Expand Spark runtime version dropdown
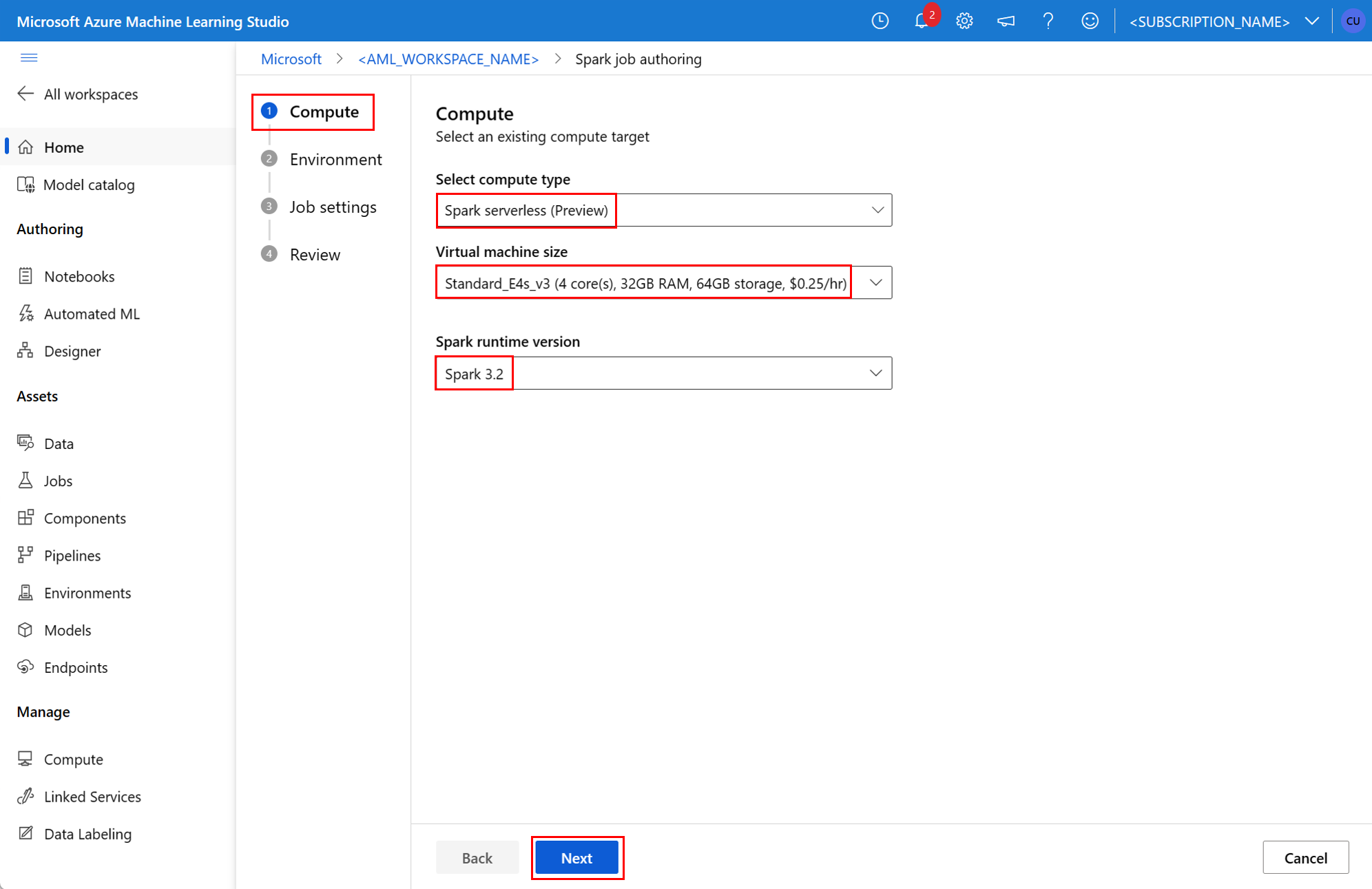Viewport: 1372px width, 889px height. (x=875, y=373)
